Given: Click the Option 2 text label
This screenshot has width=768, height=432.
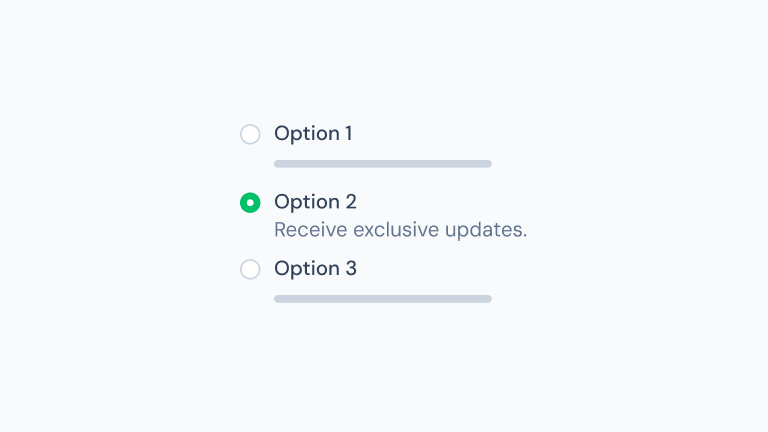Looking at the screenshot, I should click(x=315, y=202).
